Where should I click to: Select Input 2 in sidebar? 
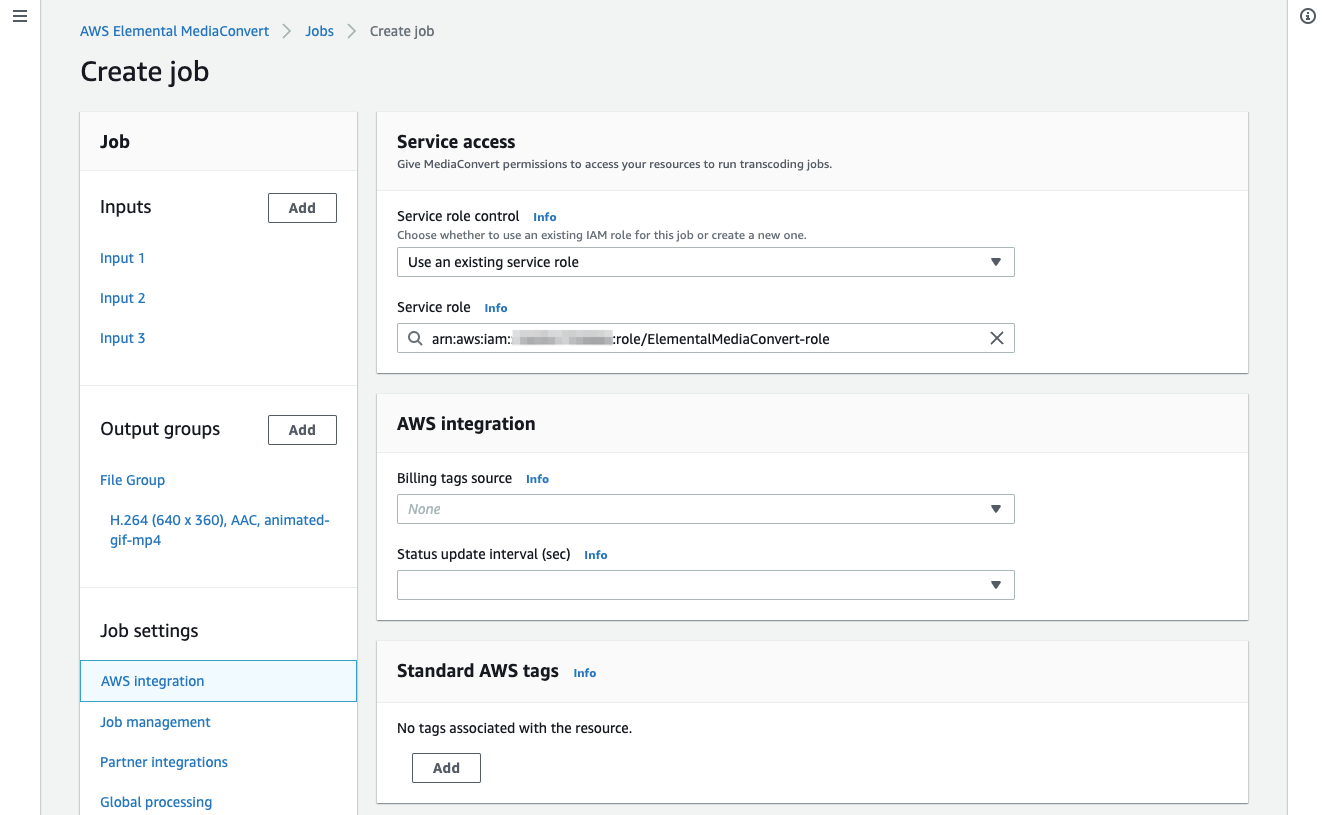click(x=122, y=298)
